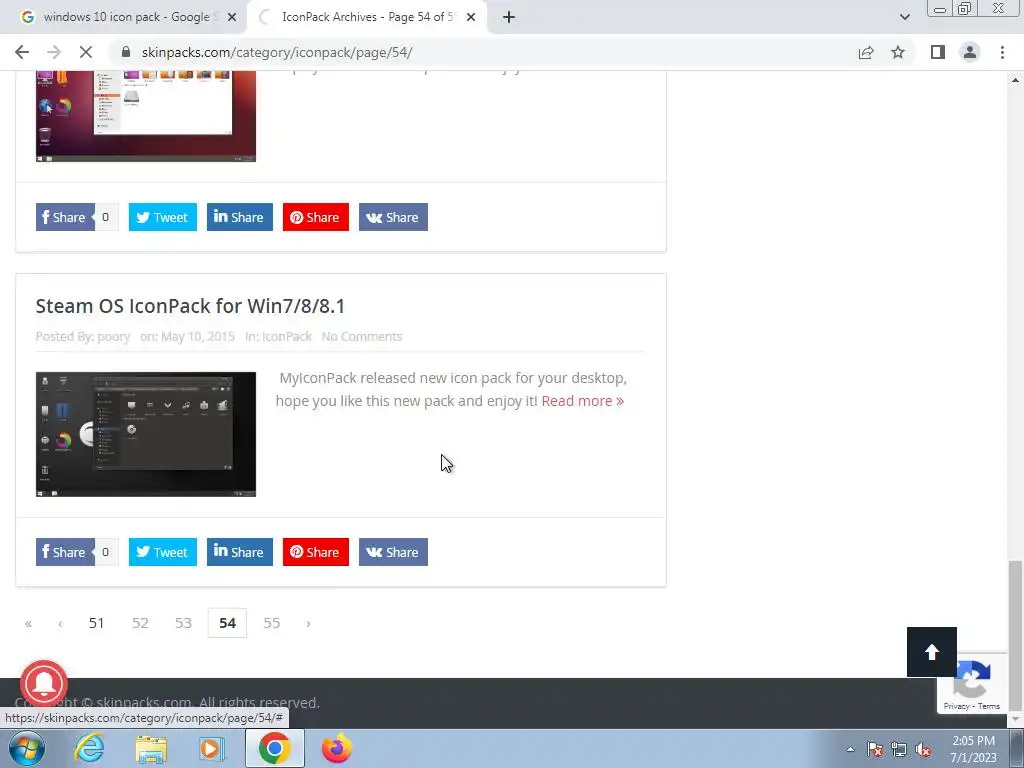This screenshot has height=768, width=1024.
Task: Open a new tab with the plus button
Action: tap(509, 17)
